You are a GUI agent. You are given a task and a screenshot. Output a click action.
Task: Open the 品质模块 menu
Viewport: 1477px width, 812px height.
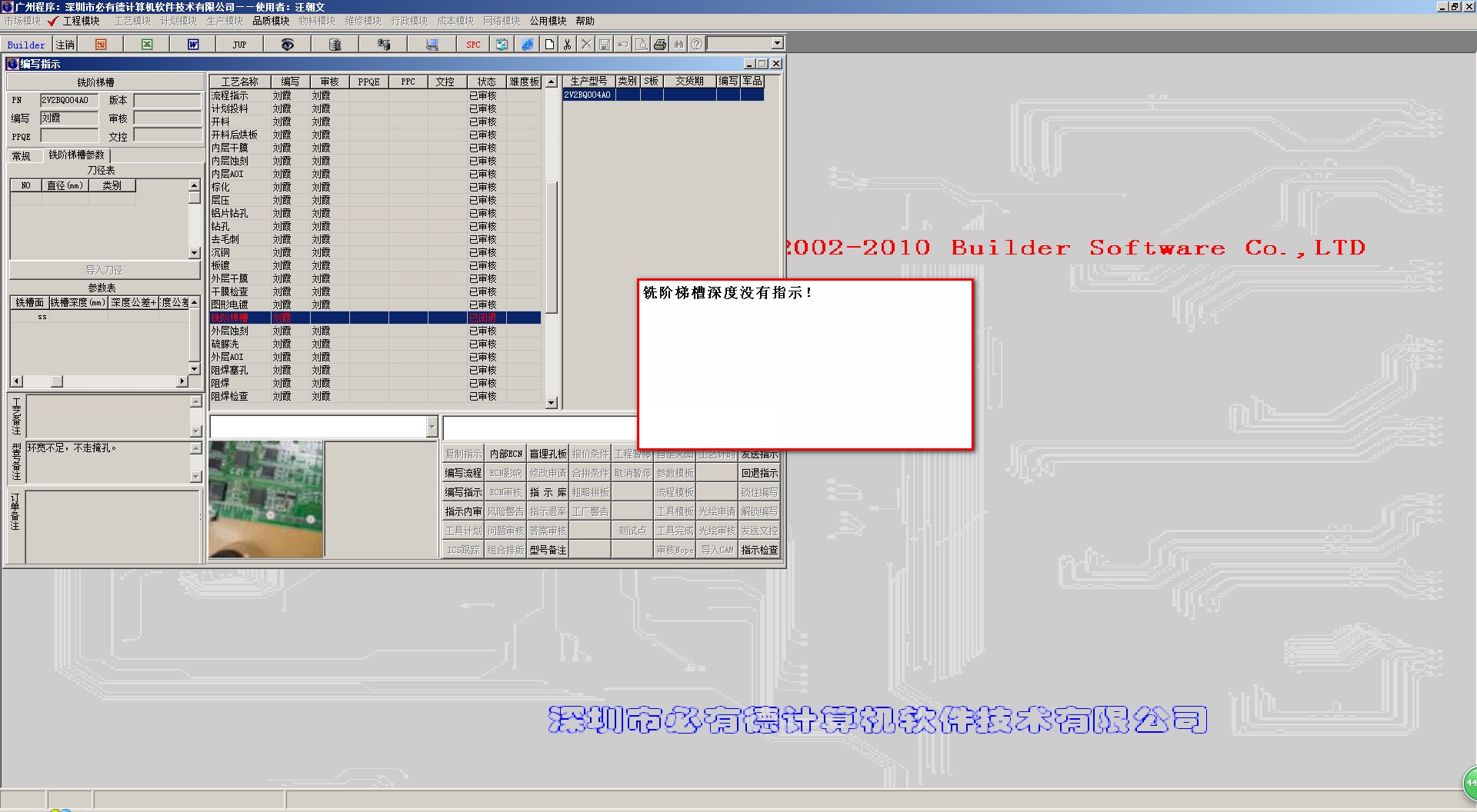click(271, 21)
